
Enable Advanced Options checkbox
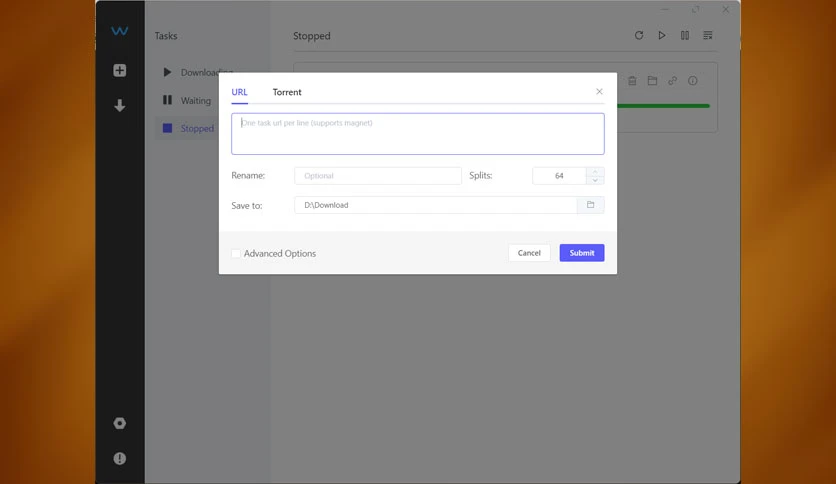coord(236,254)
